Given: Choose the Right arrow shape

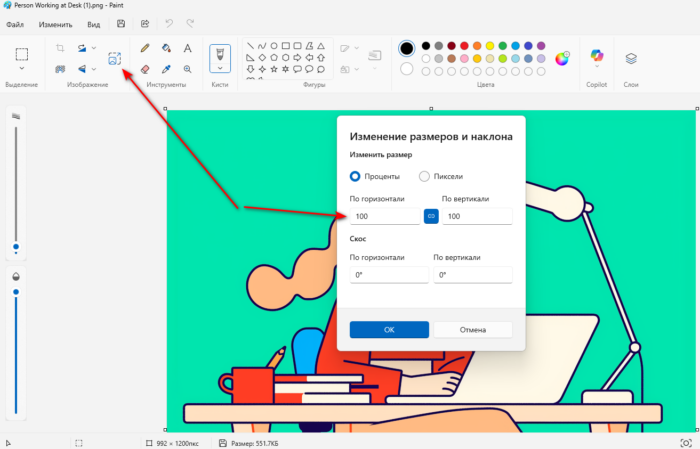Looking at the screenshot, I should (x=297, y=58).
